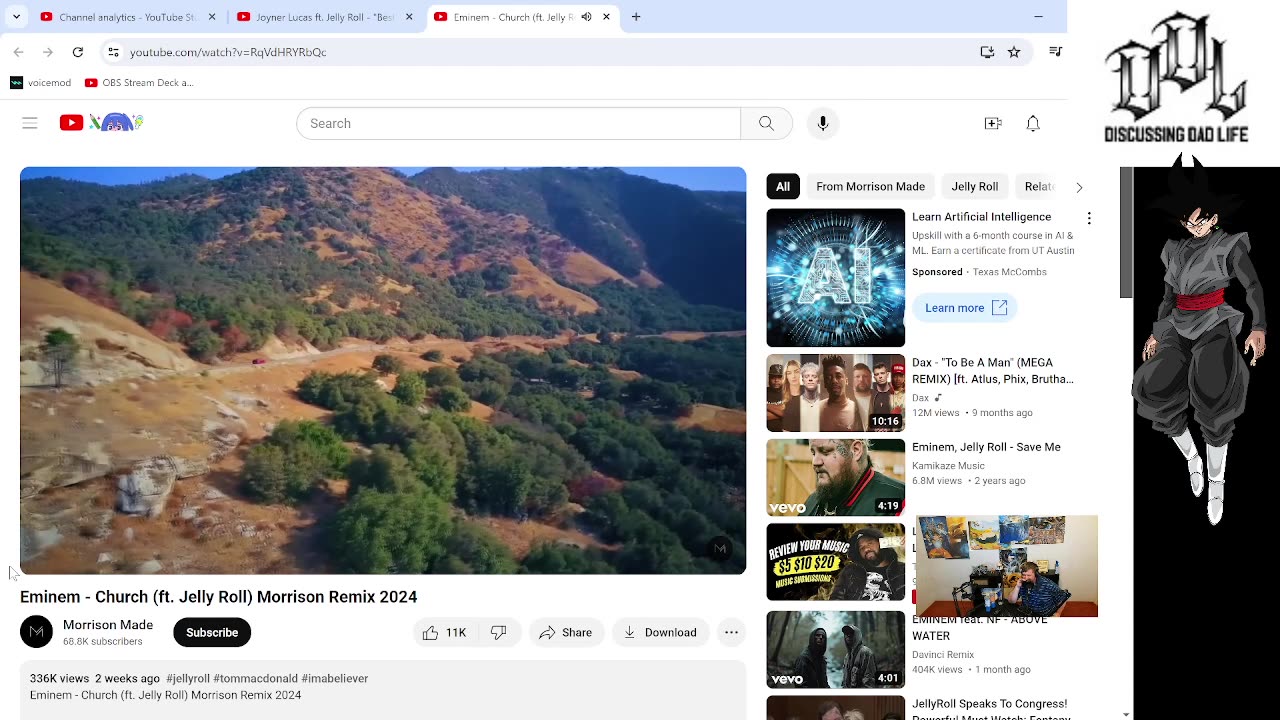Screen dimensions: 1280x720
Task: Open Morrison Made channel avatar
Action: [x=36, y=632]
